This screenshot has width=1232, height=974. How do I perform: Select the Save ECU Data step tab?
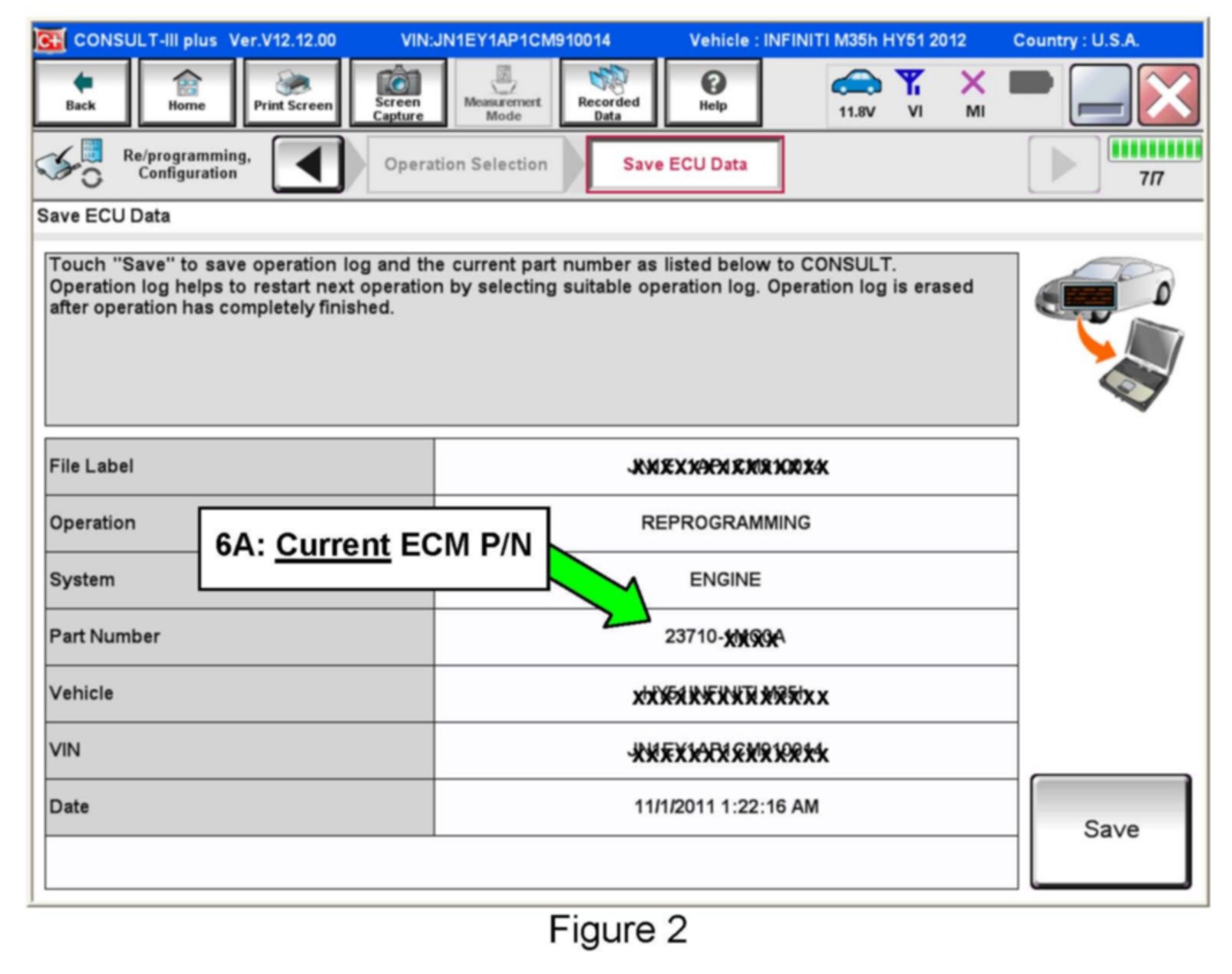[x=685, y=164]
